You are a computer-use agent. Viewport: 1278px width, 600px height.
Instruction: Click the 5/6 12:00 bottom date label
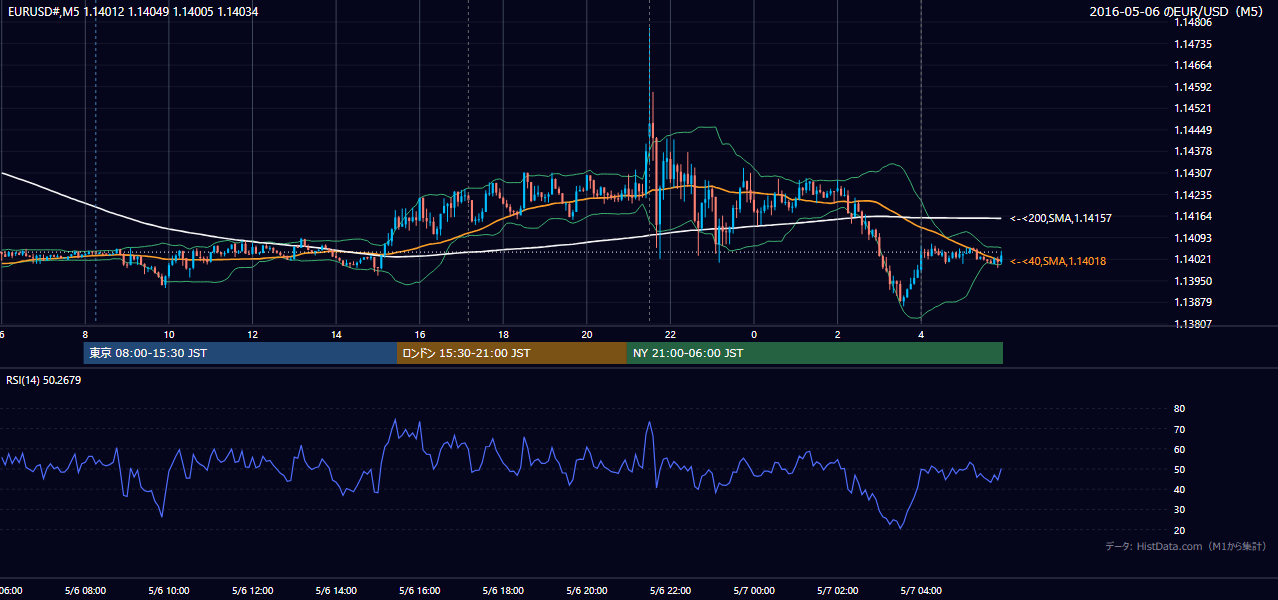[252, 590]
